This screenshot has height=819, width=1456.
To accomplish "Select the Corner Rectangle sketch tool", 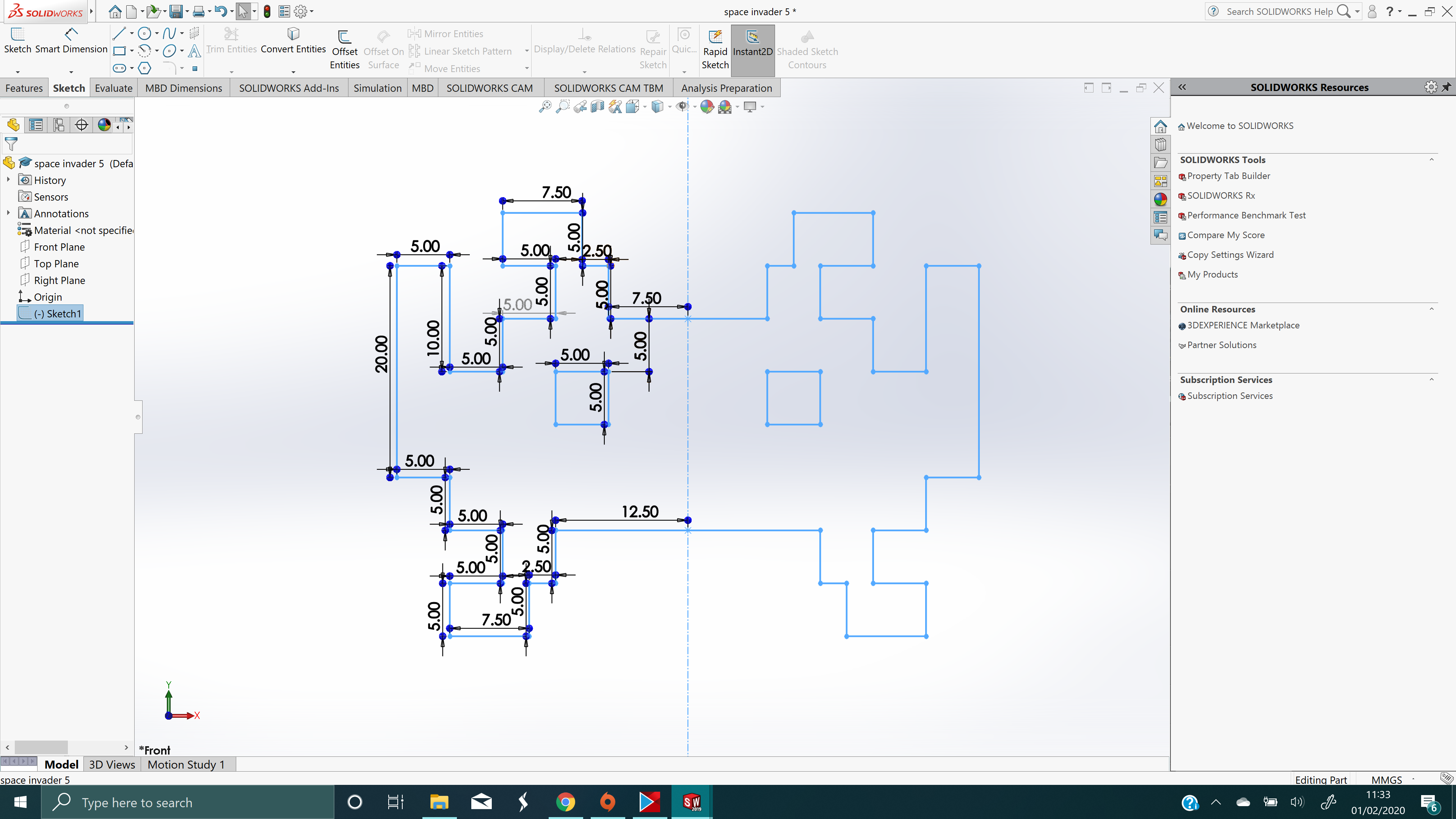I will pyautogui.click(x=119, y=51).
